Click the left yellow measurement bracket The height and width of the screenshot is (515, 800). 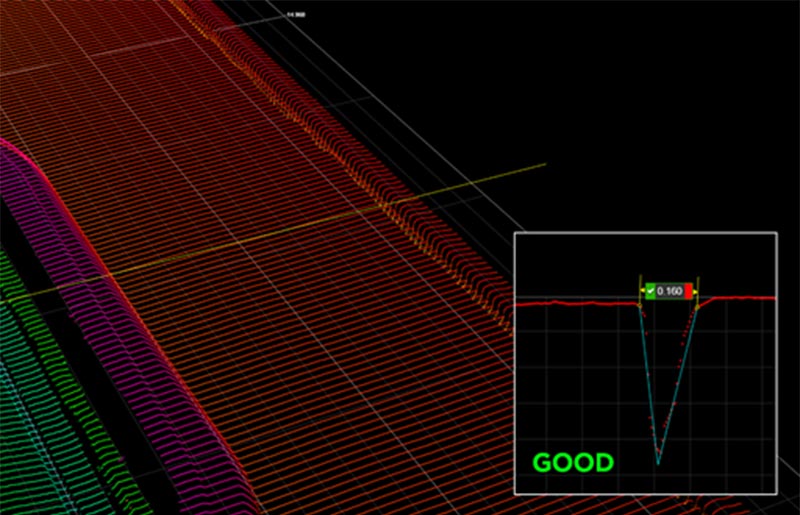[641, 291]
